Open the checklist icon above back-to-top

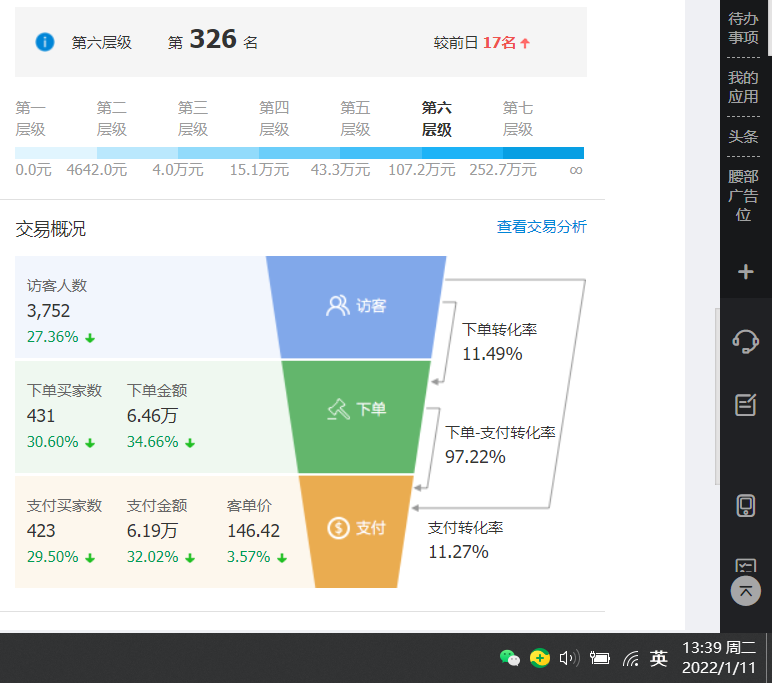point(745,566)
